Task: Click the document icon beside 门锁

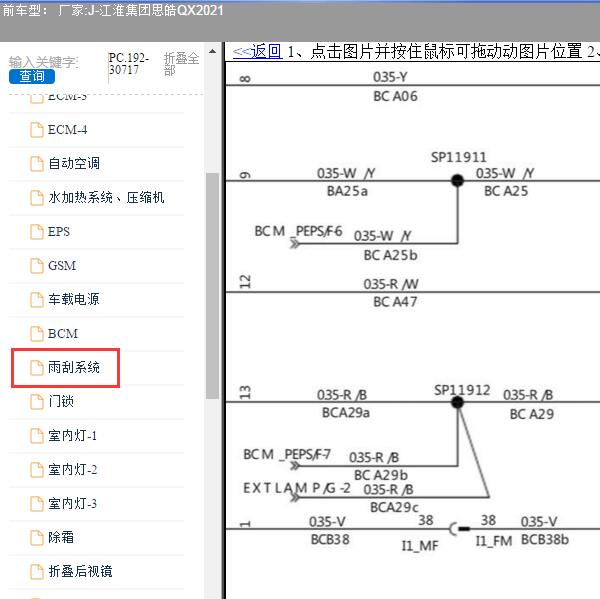Action: click(x=37, y=401)
